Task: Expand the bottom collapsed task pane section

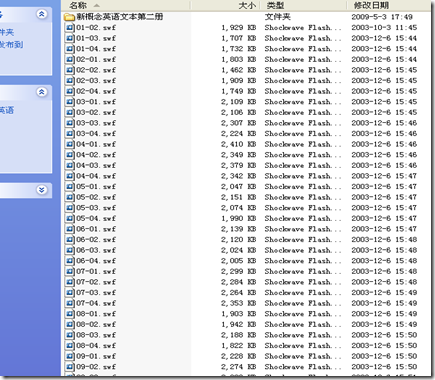Action: 42,190
